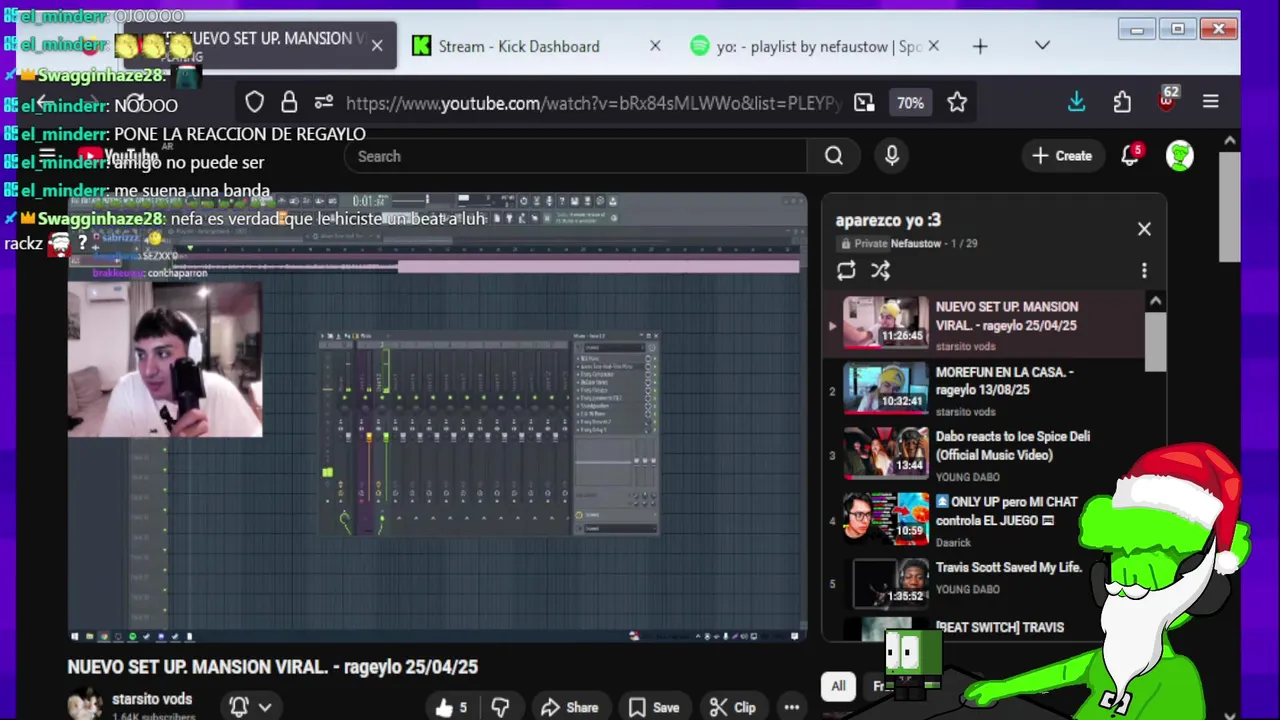Click picture-in-picture icon in address bar
The image size is (1280, 720).
tap(864, 102)
